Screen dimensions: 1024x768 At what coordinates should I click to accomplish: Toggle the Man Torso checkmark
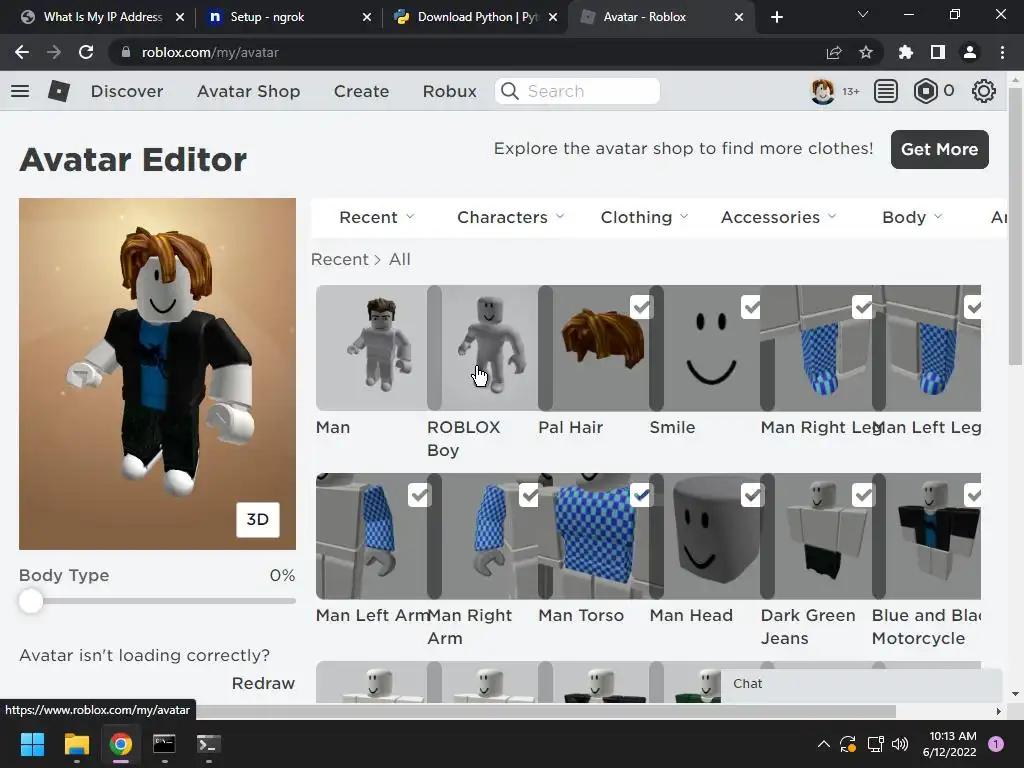click(641, 495)
